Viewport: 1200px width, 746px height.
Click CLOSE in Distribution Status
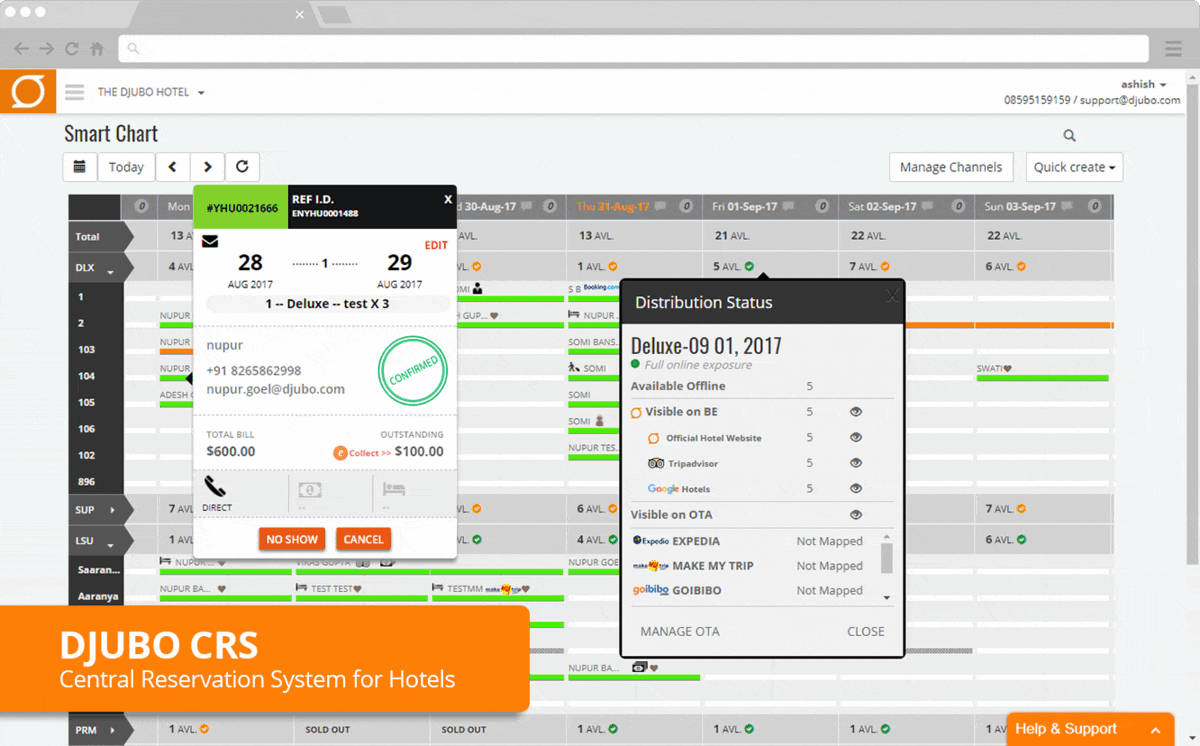coord(866,631)
